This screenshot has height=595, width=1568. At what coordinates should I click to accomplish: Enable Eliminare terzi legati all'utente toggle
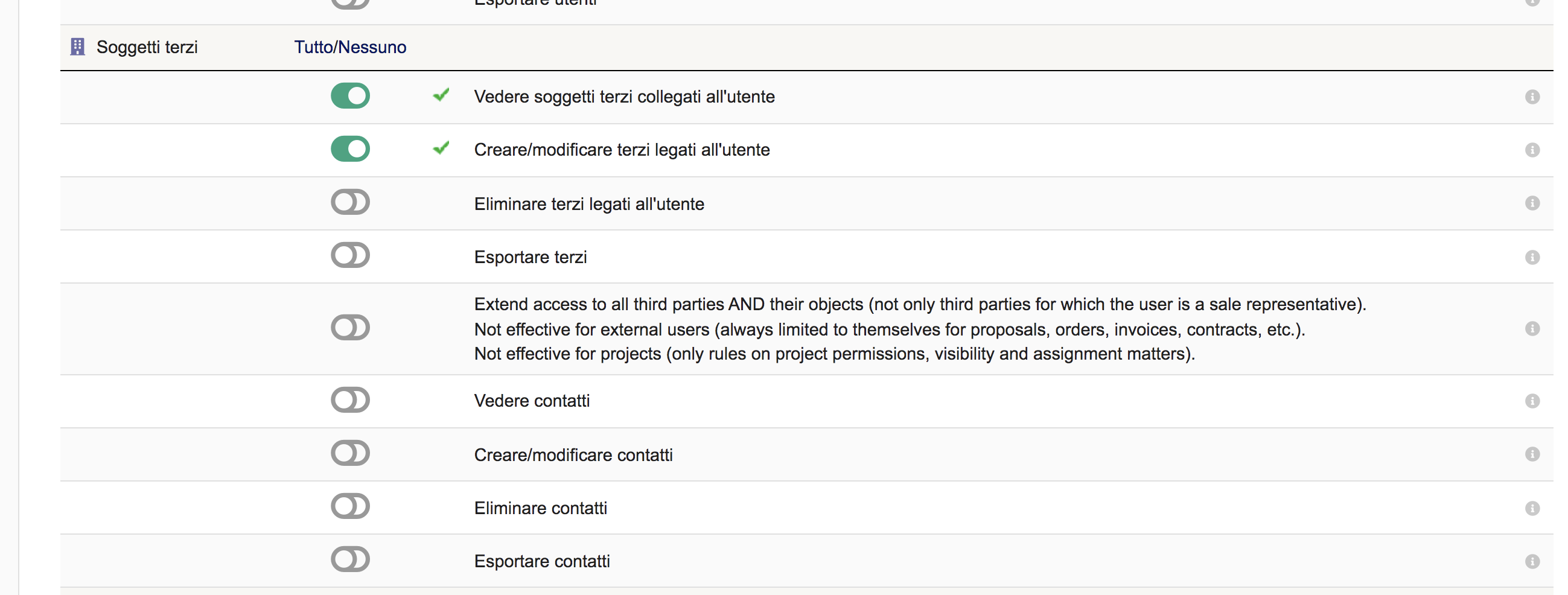(x=350, y=202)
